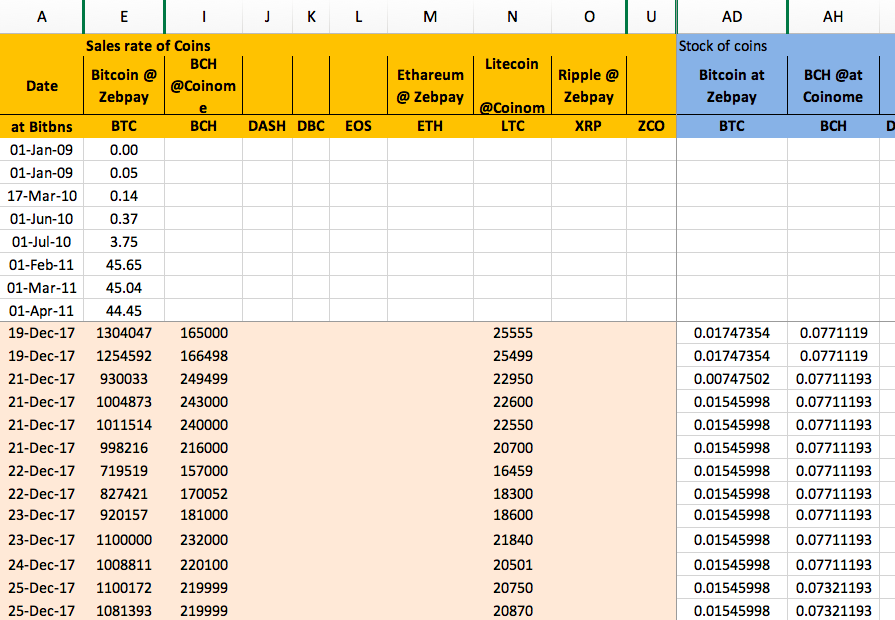Select the 'Date' header cell
The image size is (895, 620).
[42, 86]
